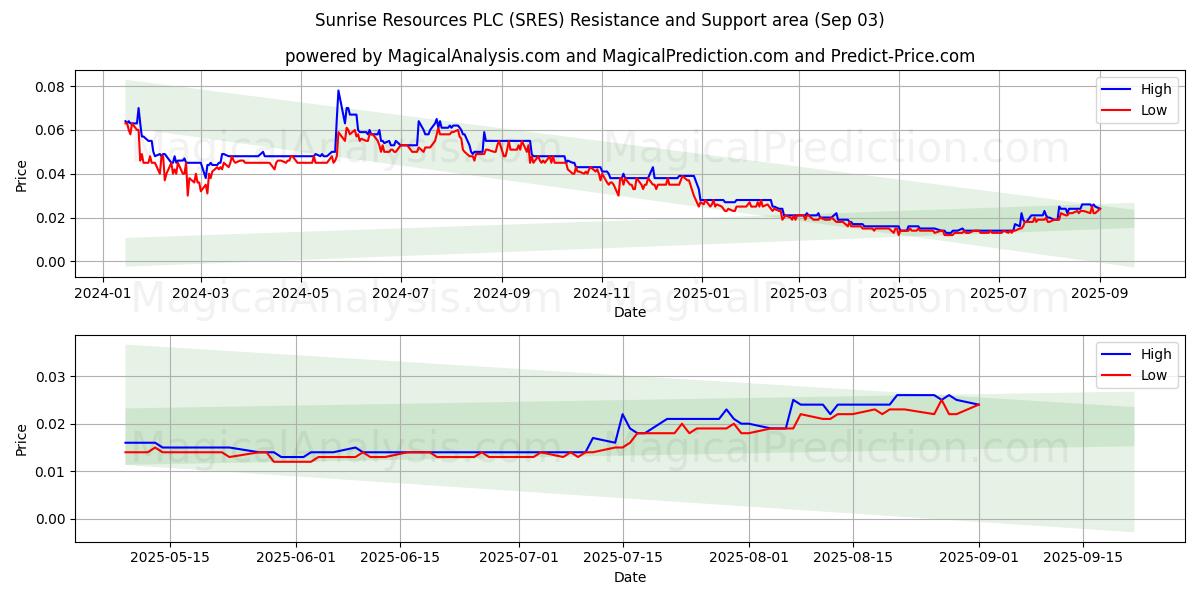Click the mid-July 2025 High spike on the bottom chart
Viewport: 1200px width, 600px height.
pyautogui.click(x=622, y=414)
